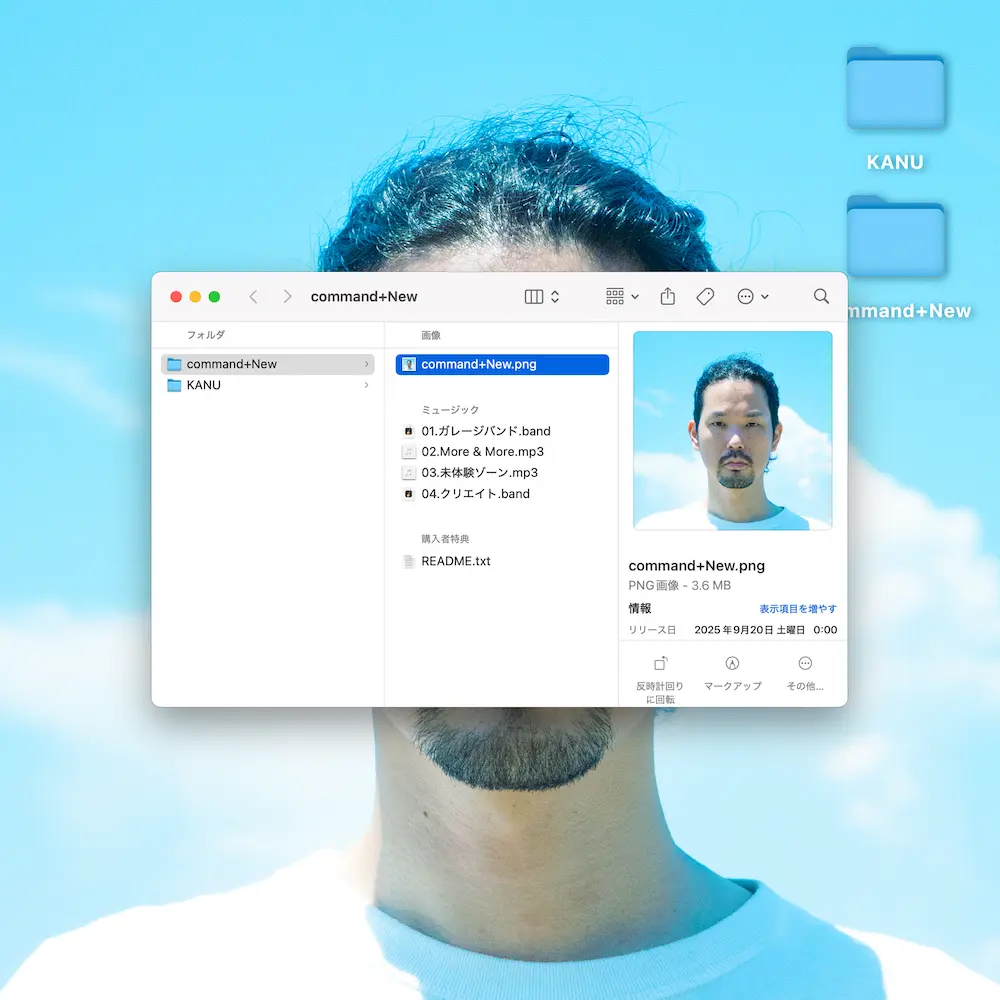This screenshot has height=1000, width=1000.
Task: Click the portrait image preview thumbnail
Action: point(732,432)
